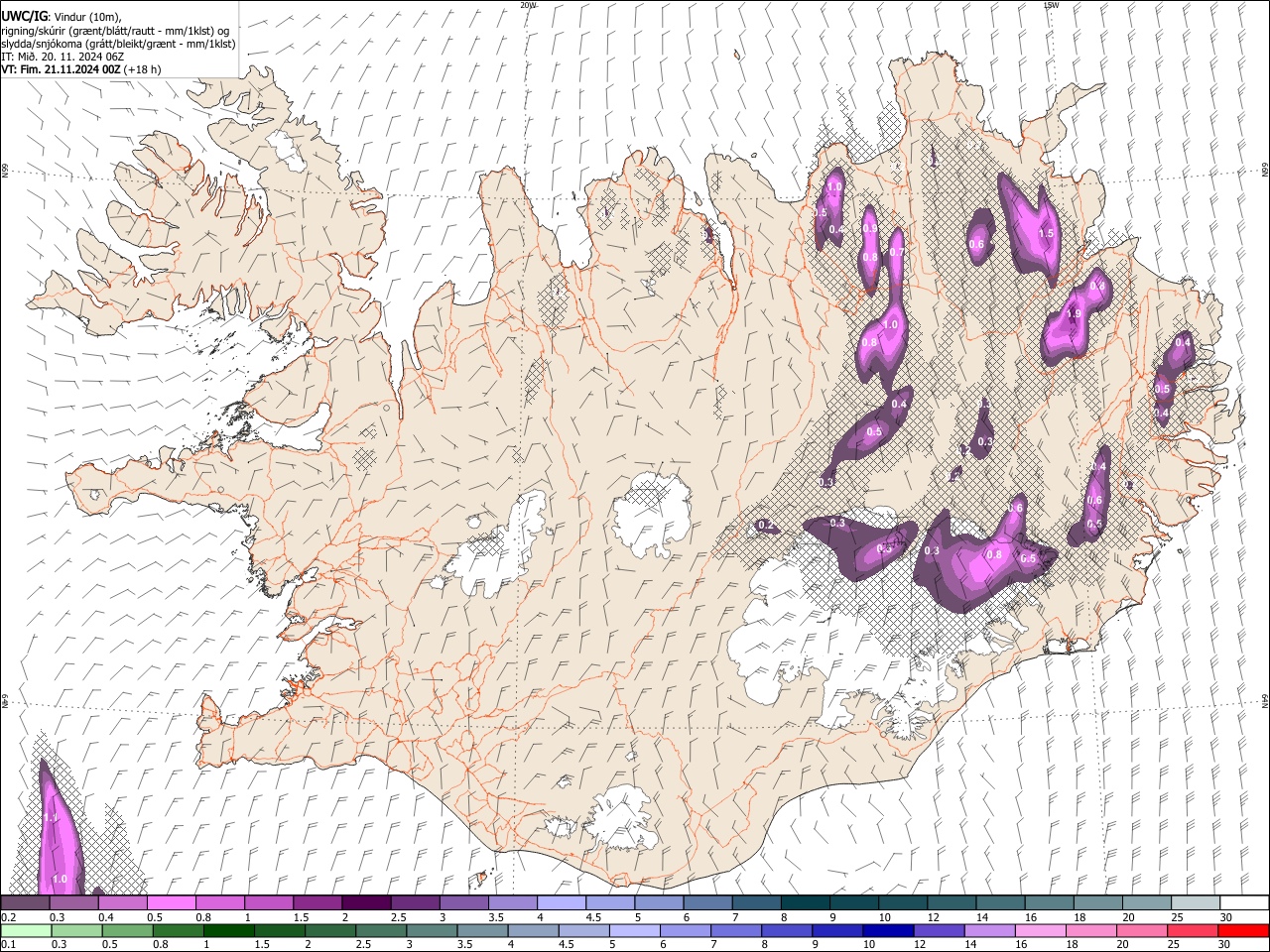Click the upper legend swatch starting at 0.8
1270x952 pixels.
[x=220, y=903]
